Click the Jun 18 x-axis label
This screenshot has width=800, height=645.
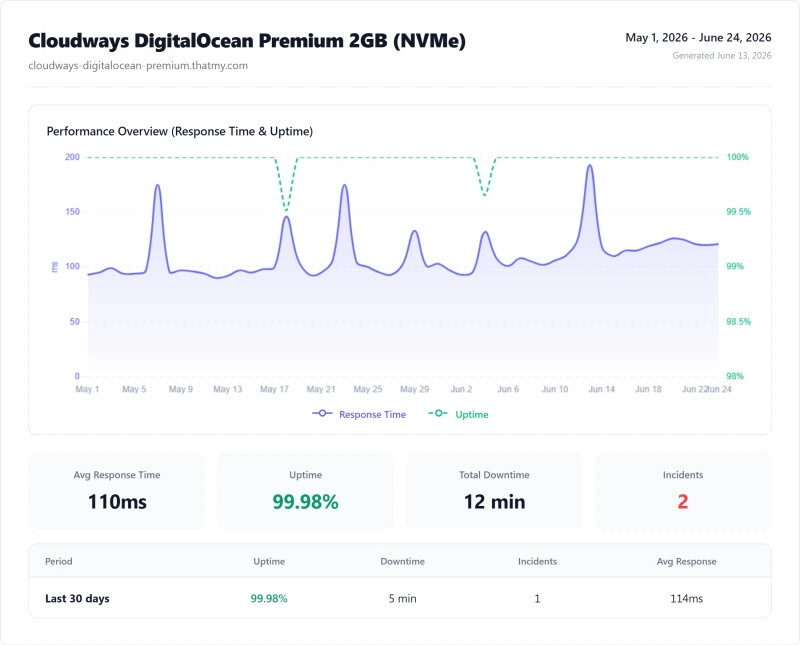pos(648,389)
